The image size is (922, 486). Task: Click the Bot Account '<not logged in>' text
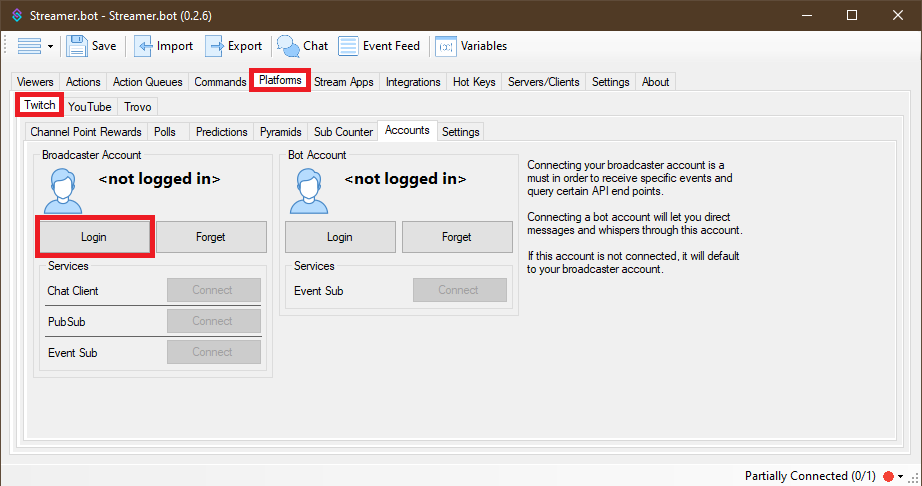click(x=405, y=179)
